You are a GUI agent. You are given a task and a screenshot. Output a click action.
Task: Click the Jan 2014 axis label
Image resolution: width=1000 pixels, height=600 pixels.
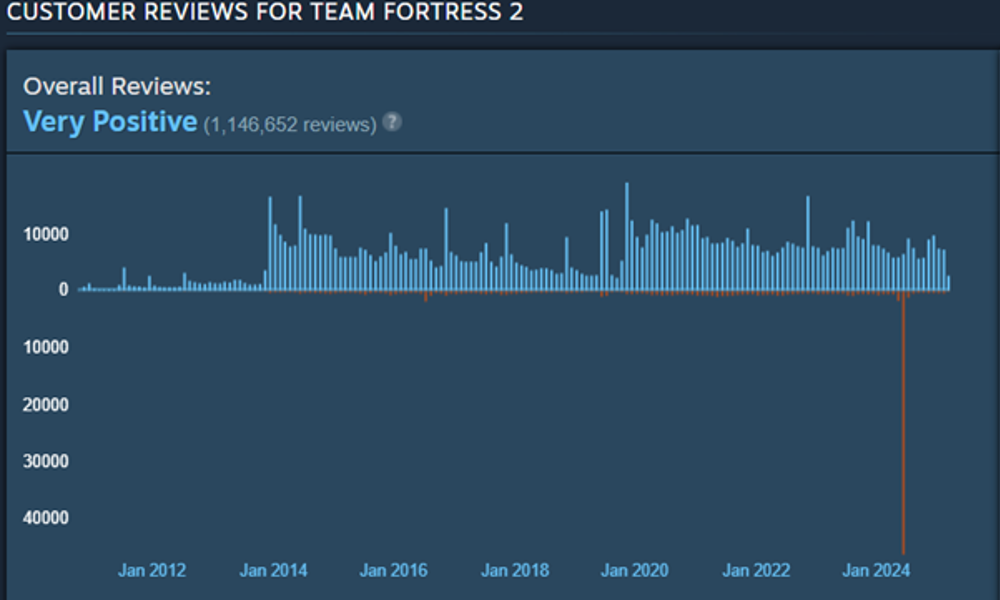coord(273,571)
